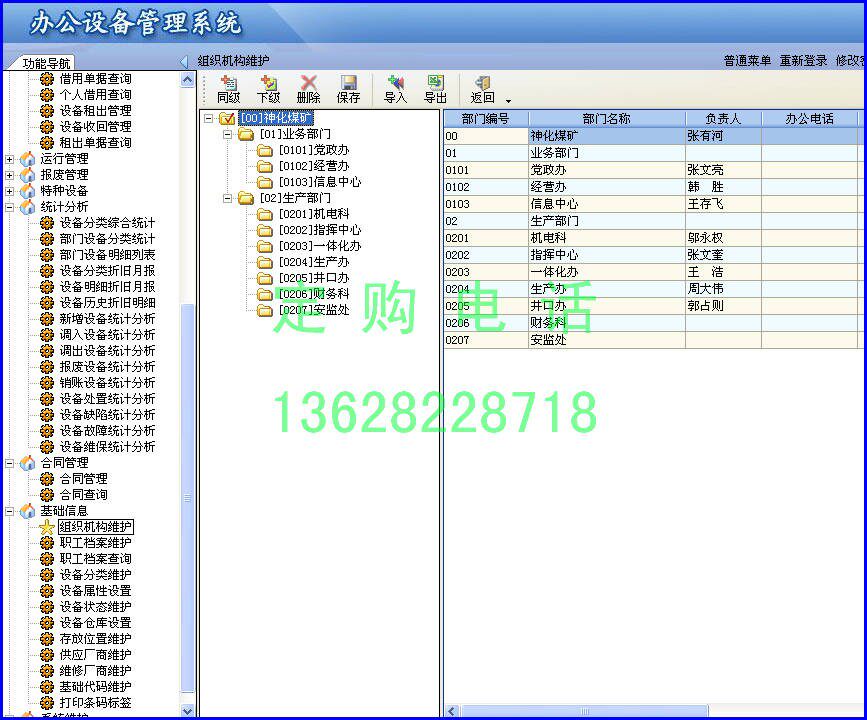Click the gear icon beside 个人借用查询
The width and height of the screenshot is (867, 720).
(47, 95)
